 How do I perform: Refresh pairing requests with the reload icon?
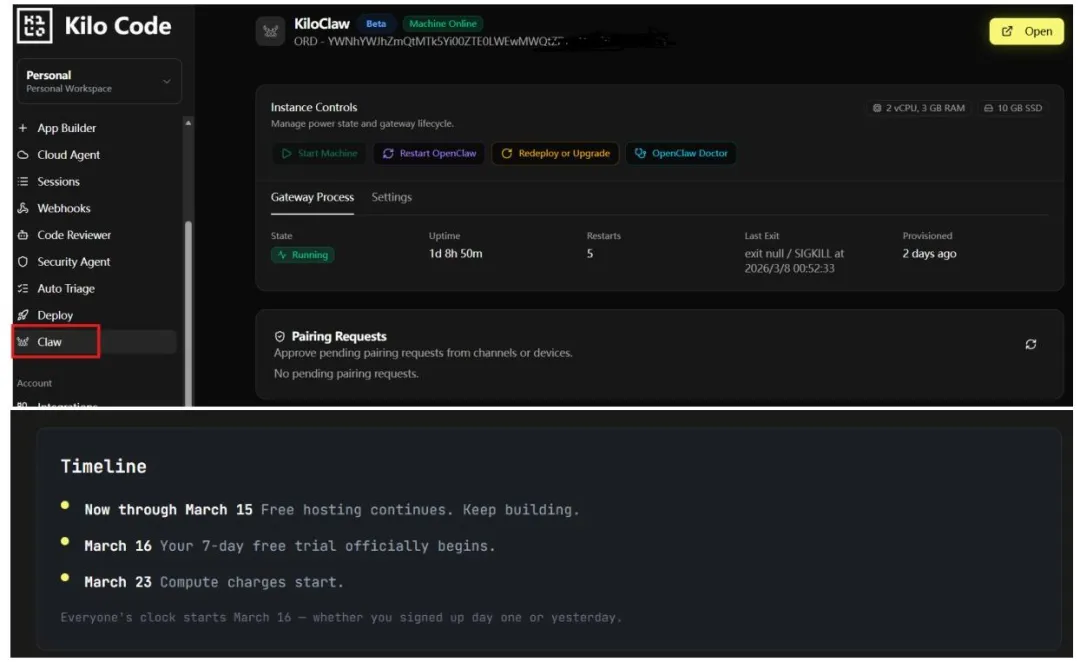click(x=1031, y=344)
